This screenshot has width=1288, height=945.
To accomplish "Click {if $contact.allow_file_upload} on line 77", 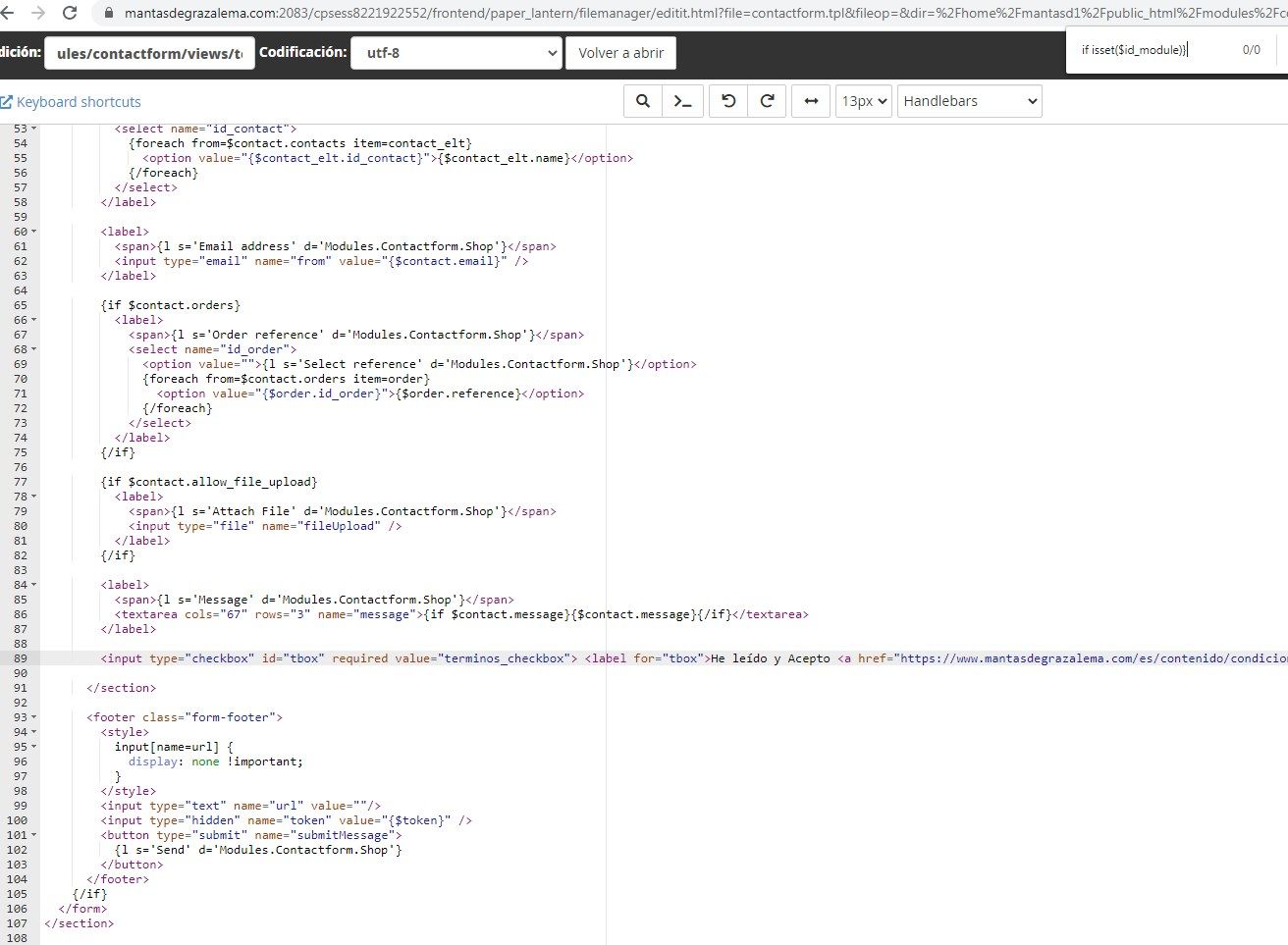I will (x=209, y=482).
